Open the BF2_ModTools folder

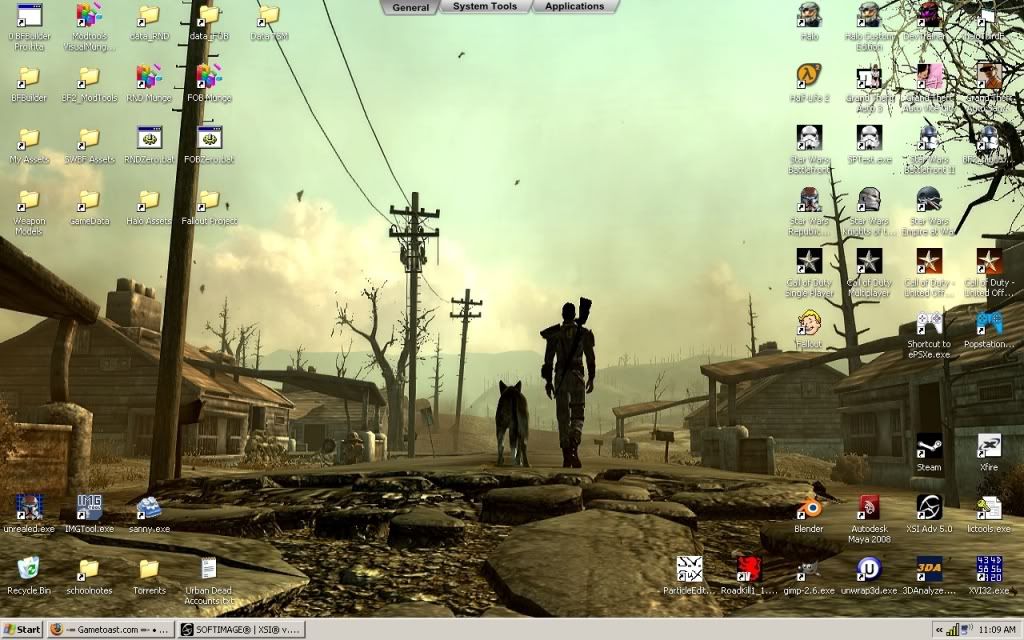[x=89, y=83]
